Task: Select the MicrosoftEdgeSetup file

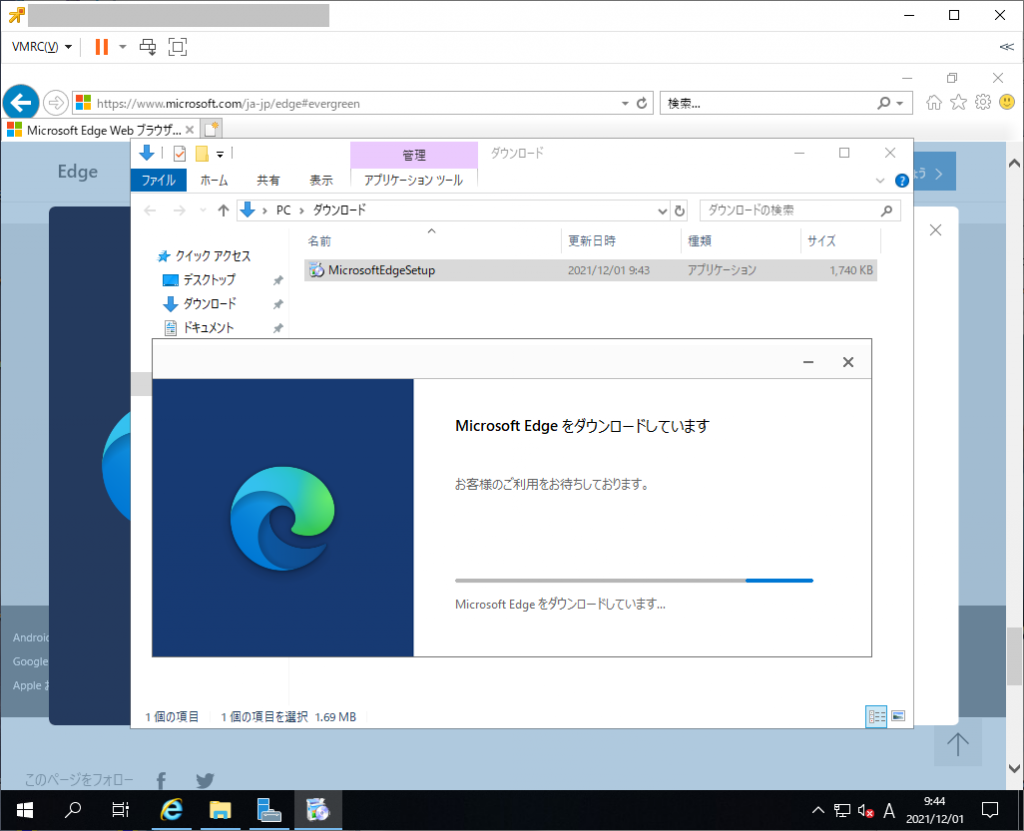Action: [590, 270]
